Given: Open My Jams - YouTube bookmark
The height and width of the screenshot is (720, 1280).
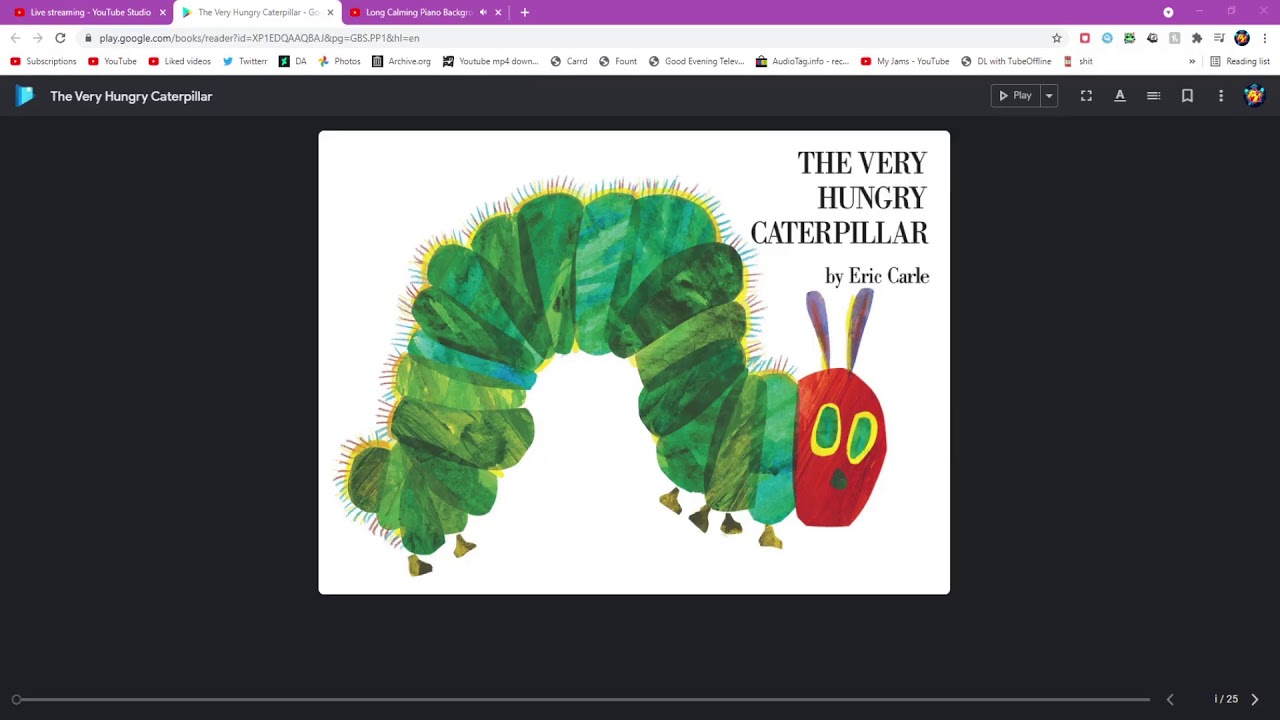Looking at the screenshot, I should point(905,61).
